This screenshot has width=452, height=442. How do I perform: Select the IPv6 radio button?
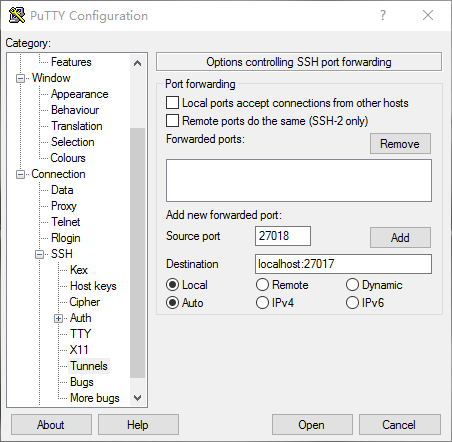[352, 303]
